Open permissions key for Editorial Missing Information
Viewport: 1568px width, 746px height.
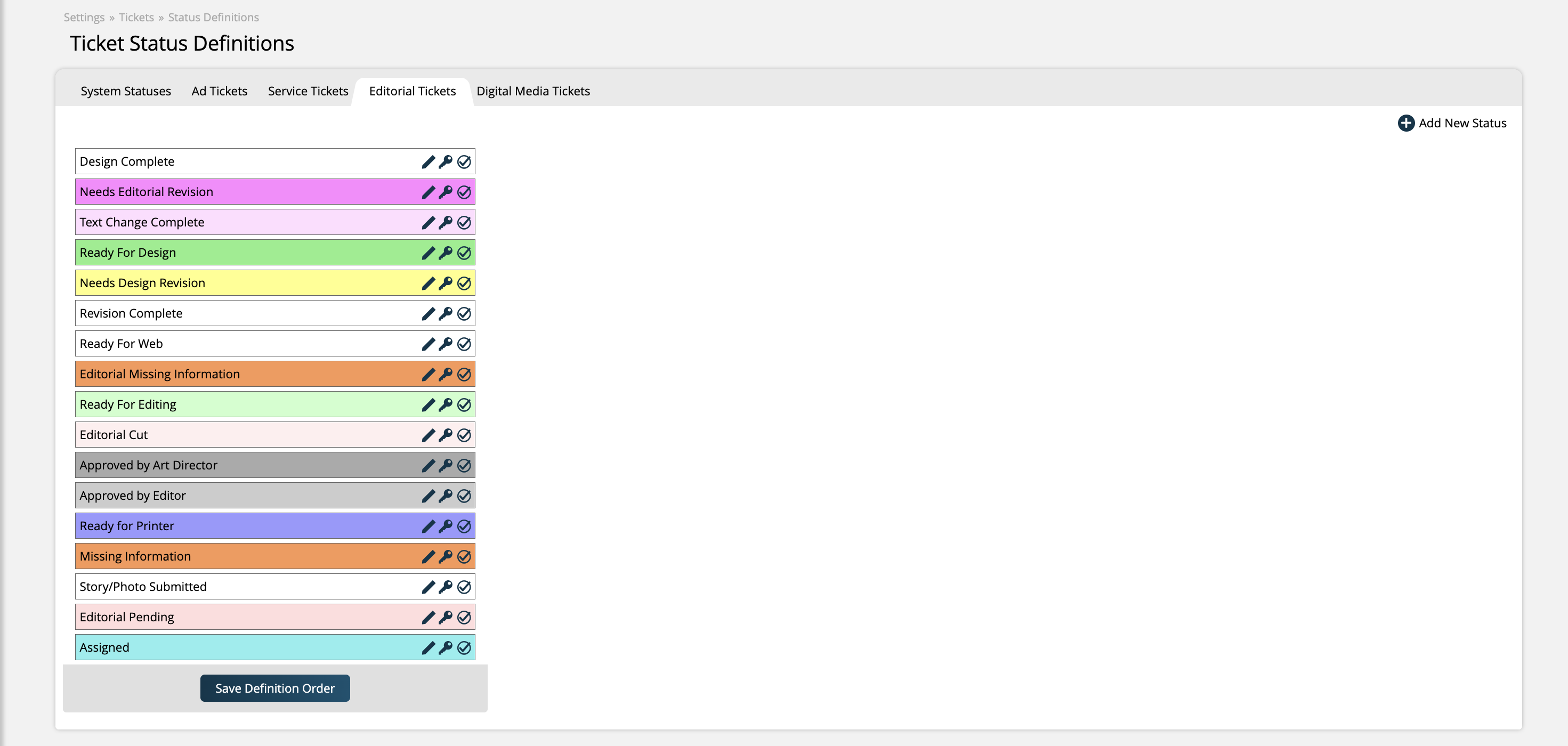(446, 374)
